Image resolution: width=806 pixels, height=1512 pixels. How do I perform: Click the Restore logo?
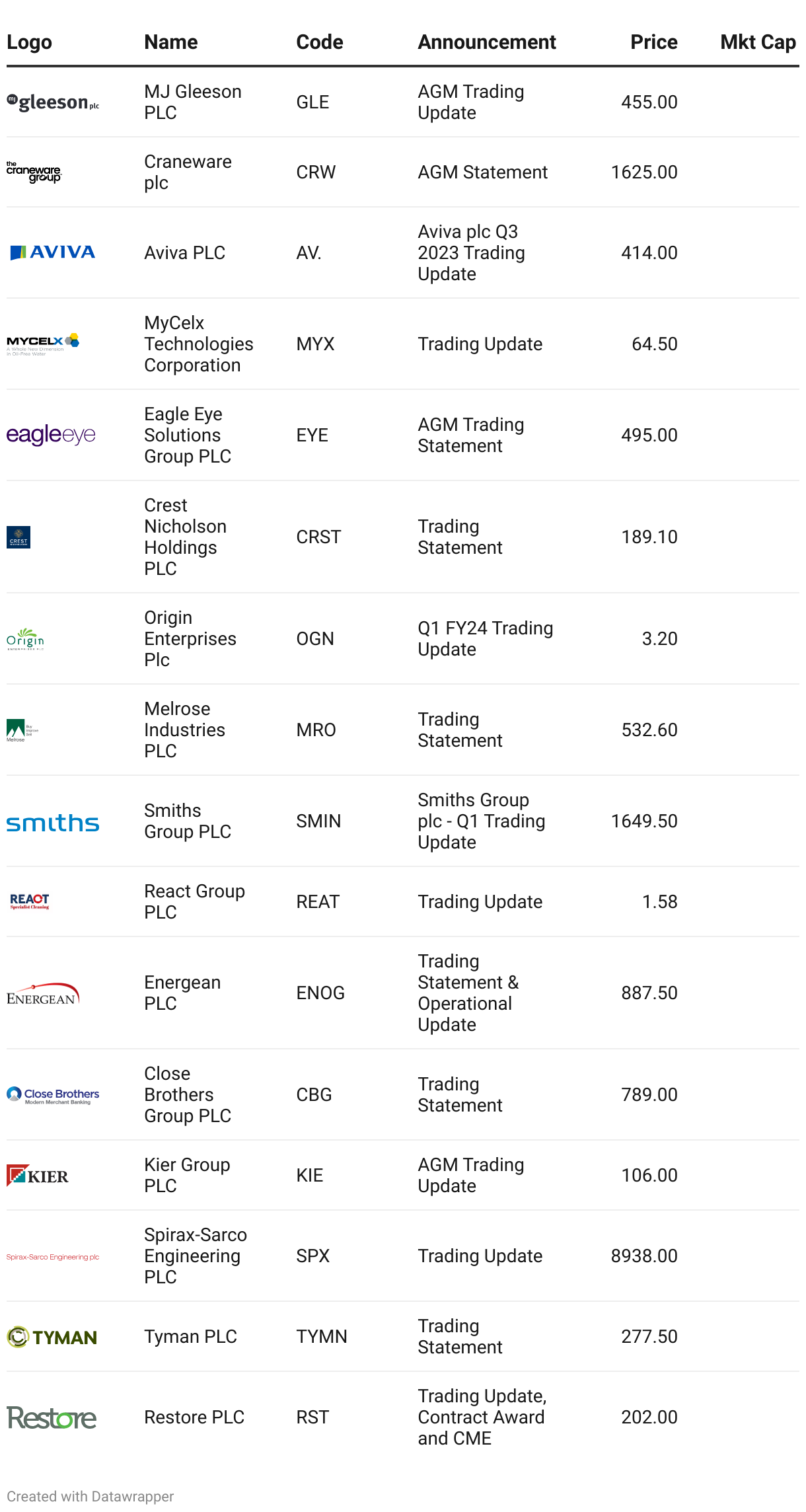(52, 1417)
